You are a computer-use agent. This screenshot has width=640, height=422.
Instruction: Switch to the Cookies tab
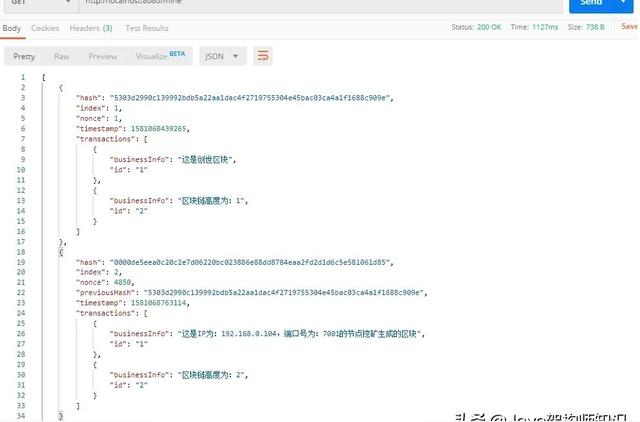(x=45, y=28)
